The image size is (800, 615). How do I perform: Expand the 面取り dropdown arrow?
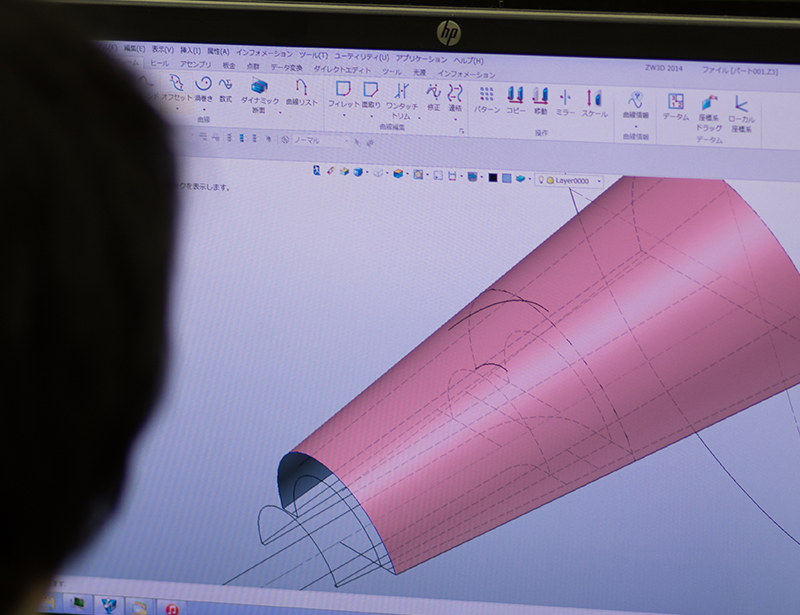(x=371, y=116)
